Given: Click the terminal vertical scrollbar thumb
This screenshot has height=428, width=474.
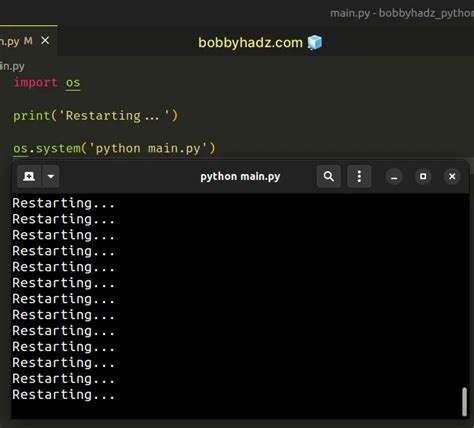Looking at the screenshot, I should (464, 401).
